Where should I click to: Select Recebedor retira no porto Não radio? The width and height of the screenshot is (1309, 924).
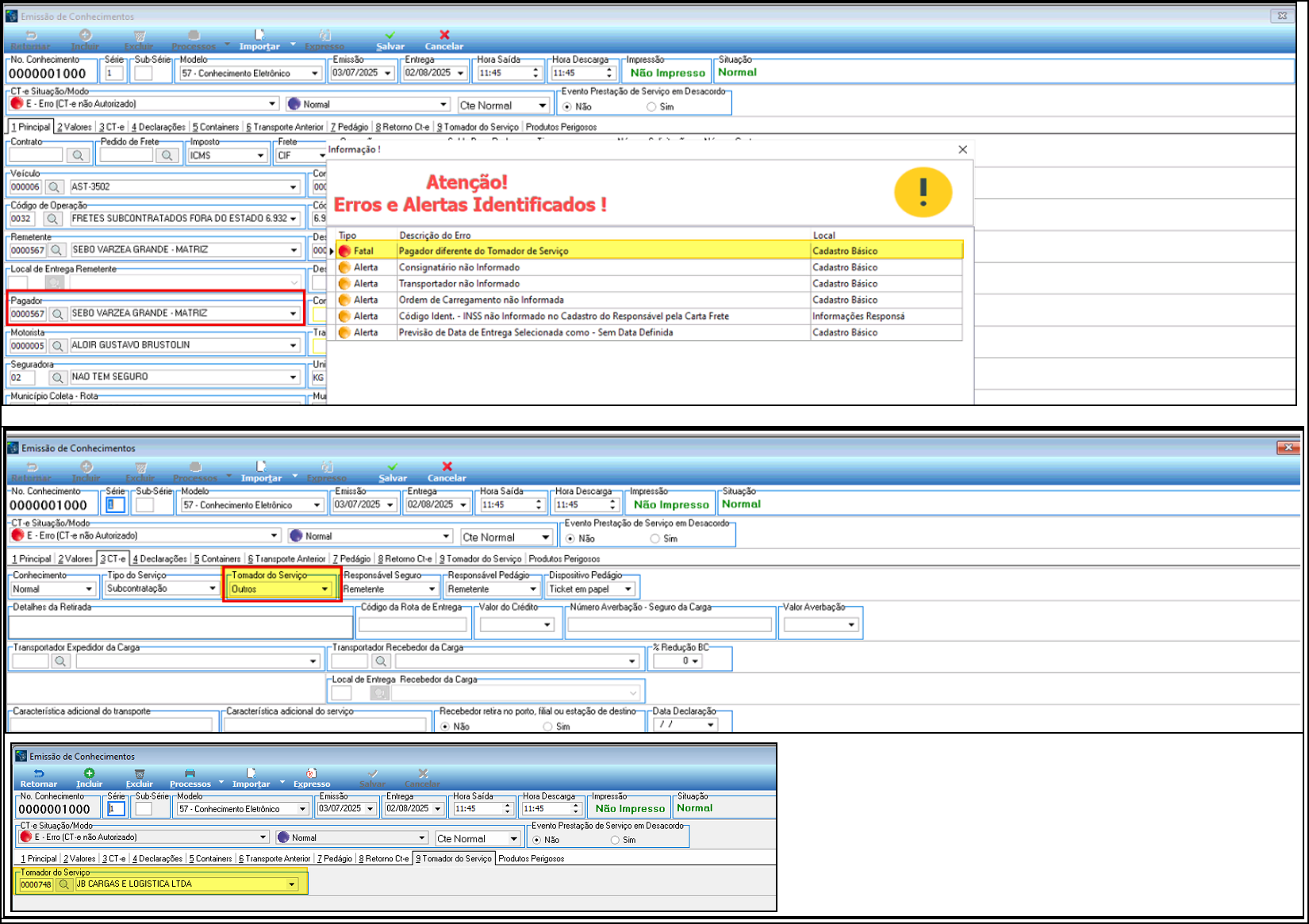tap(445, 727)
